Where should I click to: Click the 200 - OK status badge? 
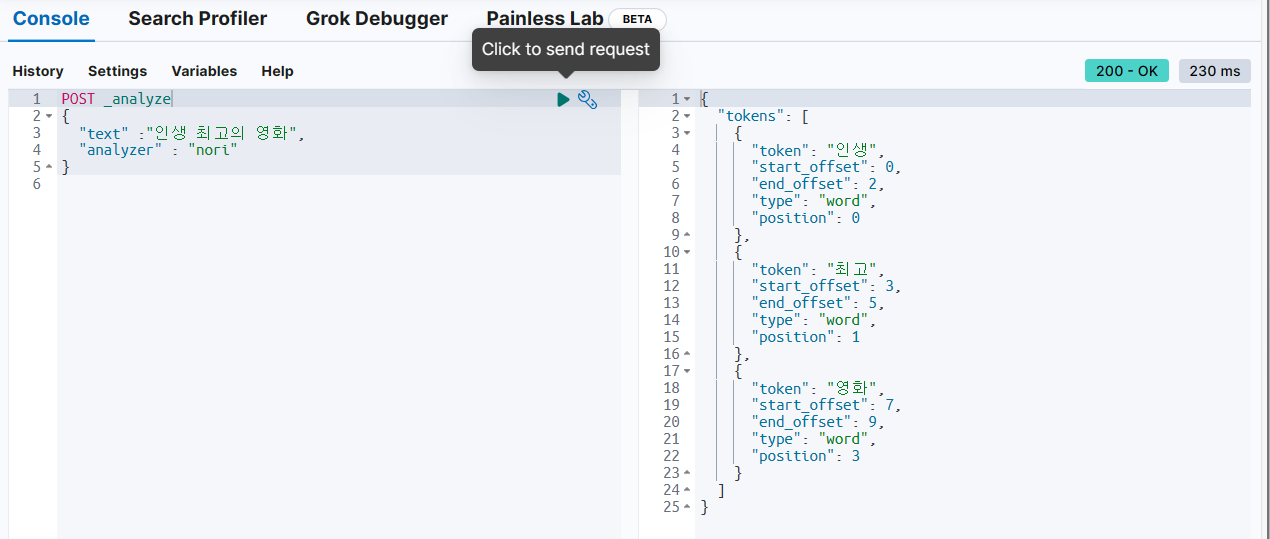coord(1127,71)
